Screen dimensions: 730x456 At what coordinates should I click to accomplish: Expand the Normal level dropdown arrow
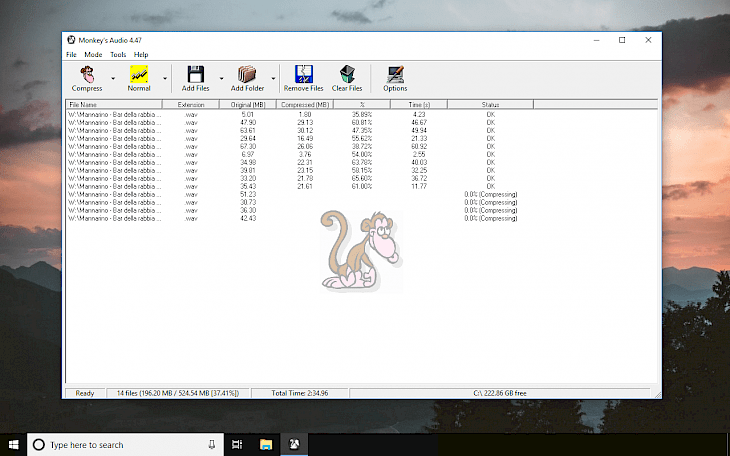point(165,78)
